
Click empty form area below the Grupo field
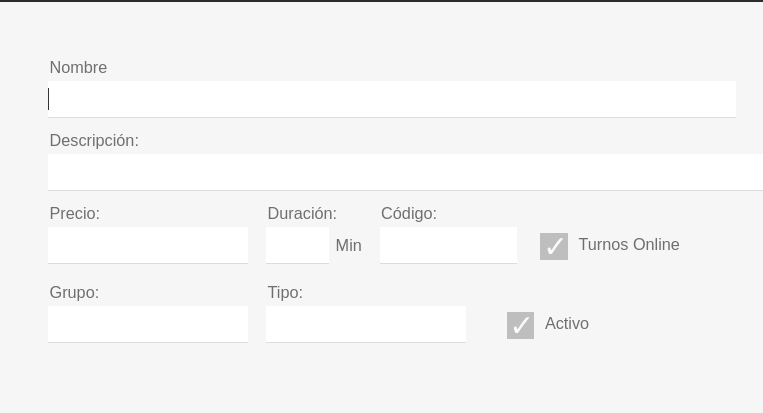click(x=148, y=380)
